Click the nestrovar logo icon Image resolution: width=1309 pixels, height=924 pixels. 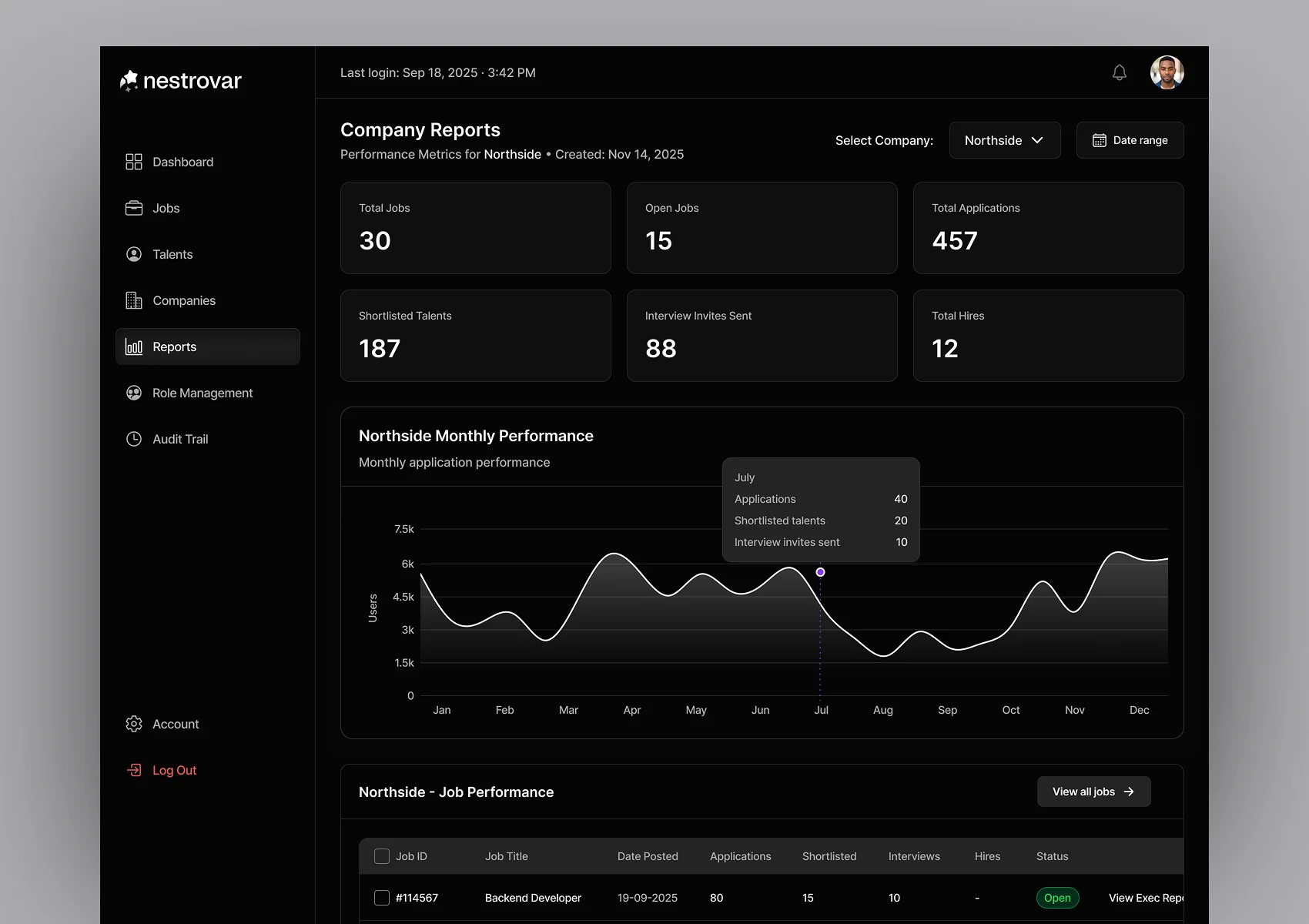click(x=129, y=81)
